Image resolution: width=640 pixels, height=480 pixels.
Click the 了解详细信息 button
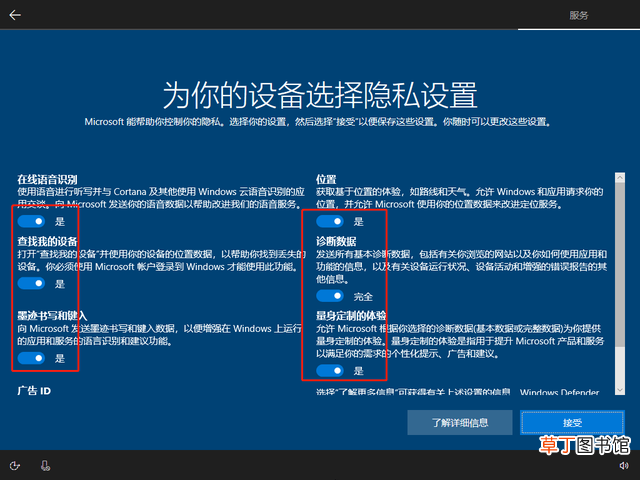tap(460, 422)
